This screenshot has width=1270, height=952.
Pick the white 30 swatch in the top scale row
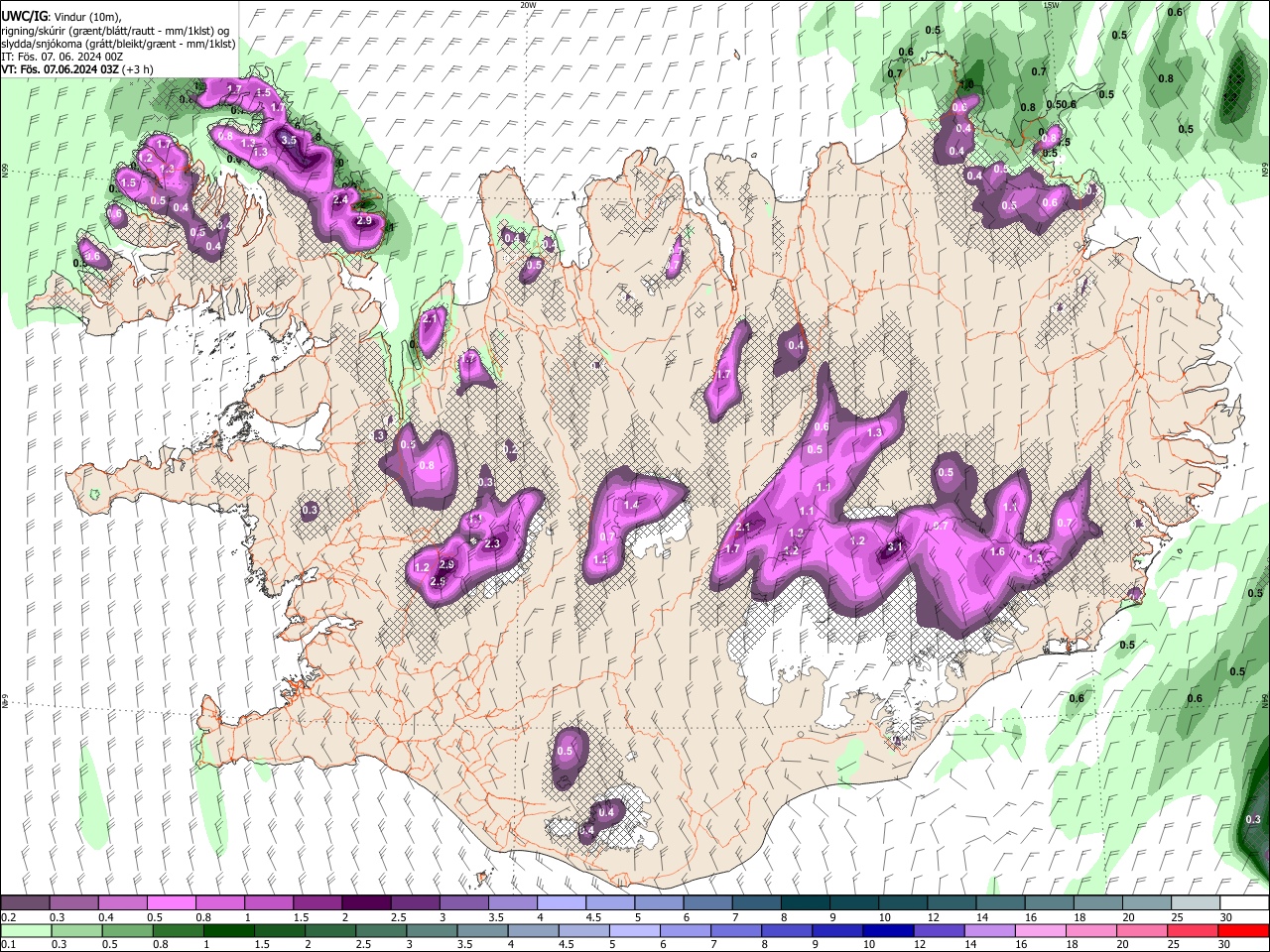coord(1242,903)
